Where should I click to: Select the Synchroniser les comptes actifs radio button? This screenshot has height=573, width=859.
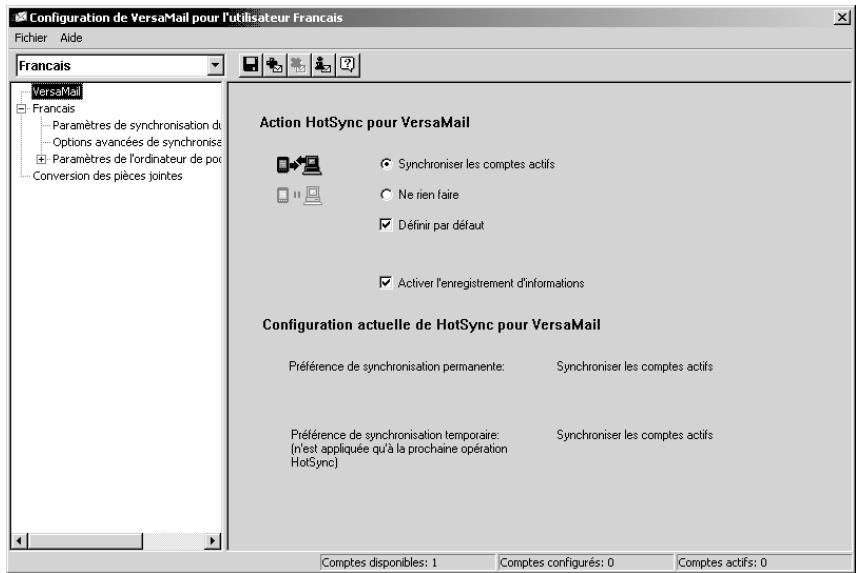tap(386, 164)
